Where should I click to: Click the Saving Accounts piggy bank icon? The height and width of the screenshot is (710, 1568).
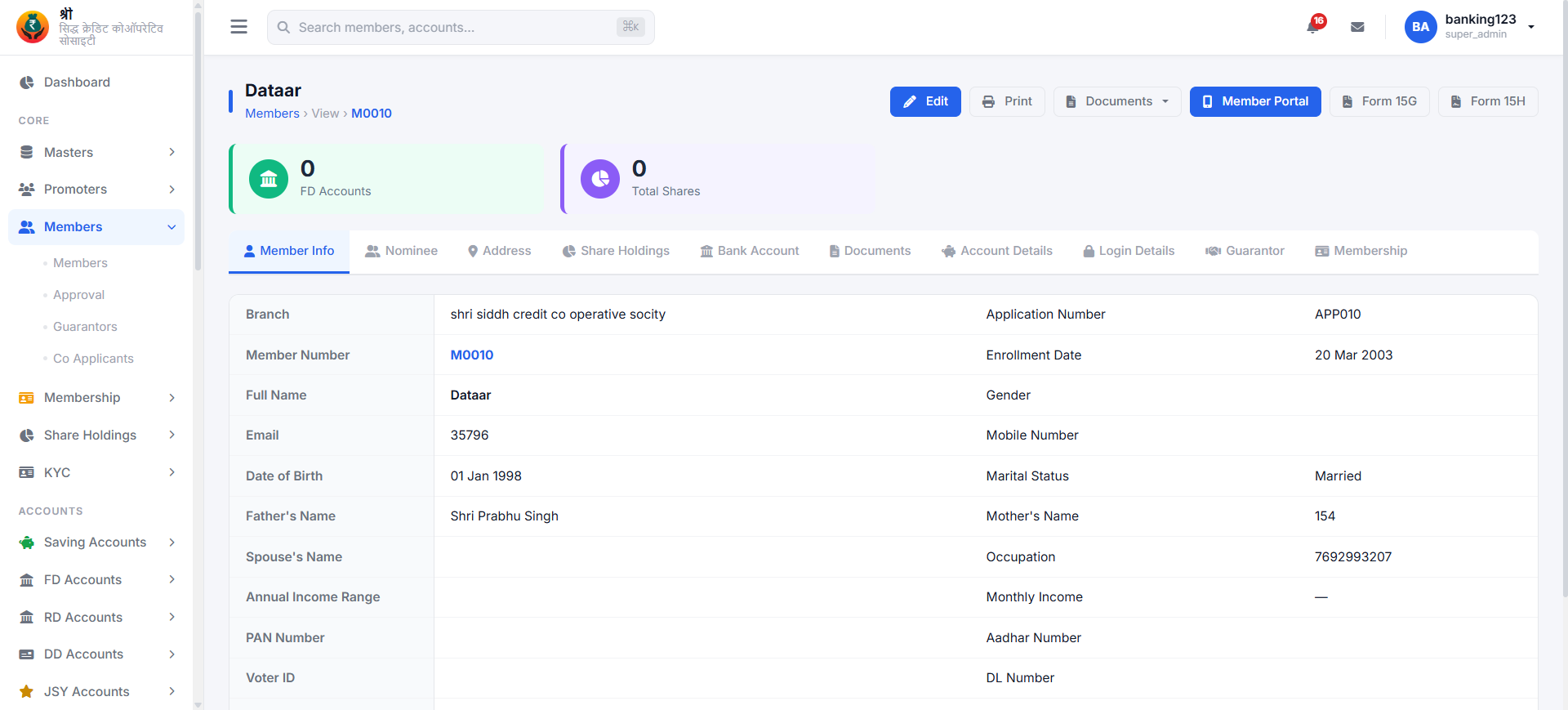tap(27, 543)
